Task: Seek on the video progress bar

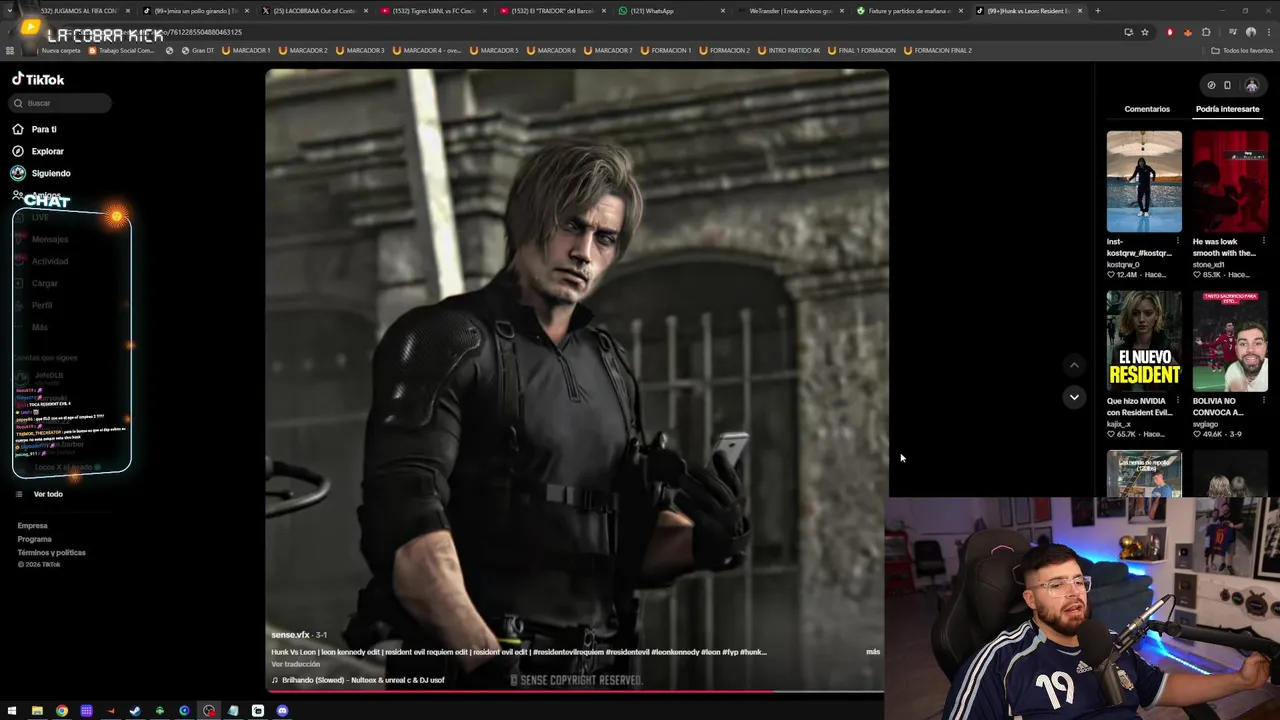Action: [x=575, y=691]
